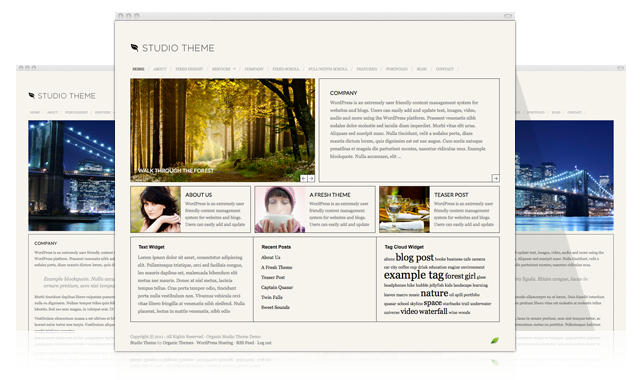Click the 'space' tag in tag cloud
This screenshot has height=380, width=640.
(433, 303)
